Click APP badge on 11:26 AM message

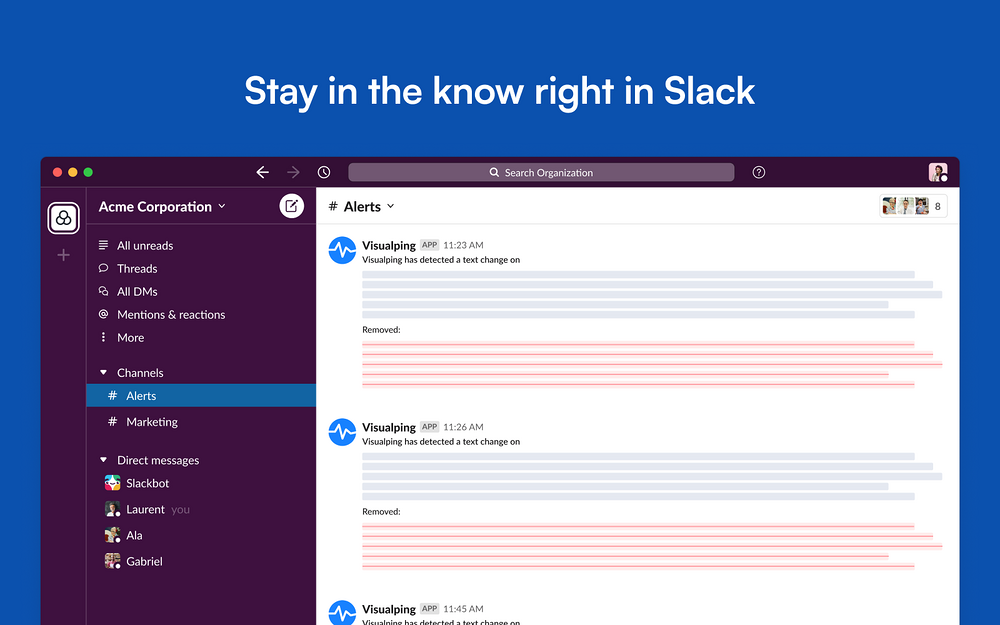pyautogui.click(x=429, y=427)
